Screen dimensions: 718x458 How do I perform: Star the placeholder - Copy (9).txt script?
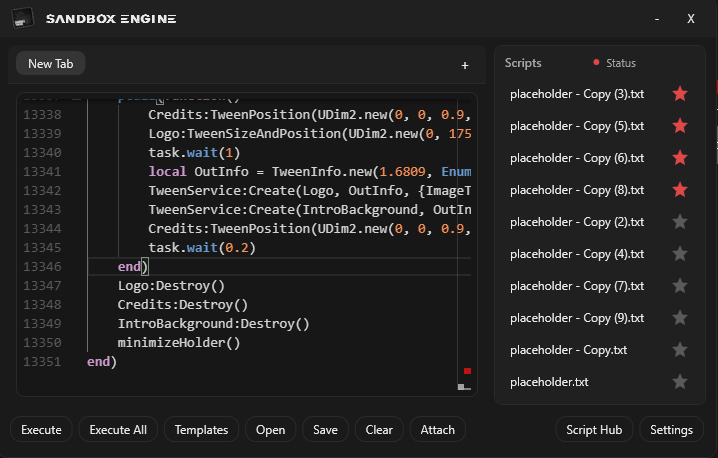[x=680, y=318]
